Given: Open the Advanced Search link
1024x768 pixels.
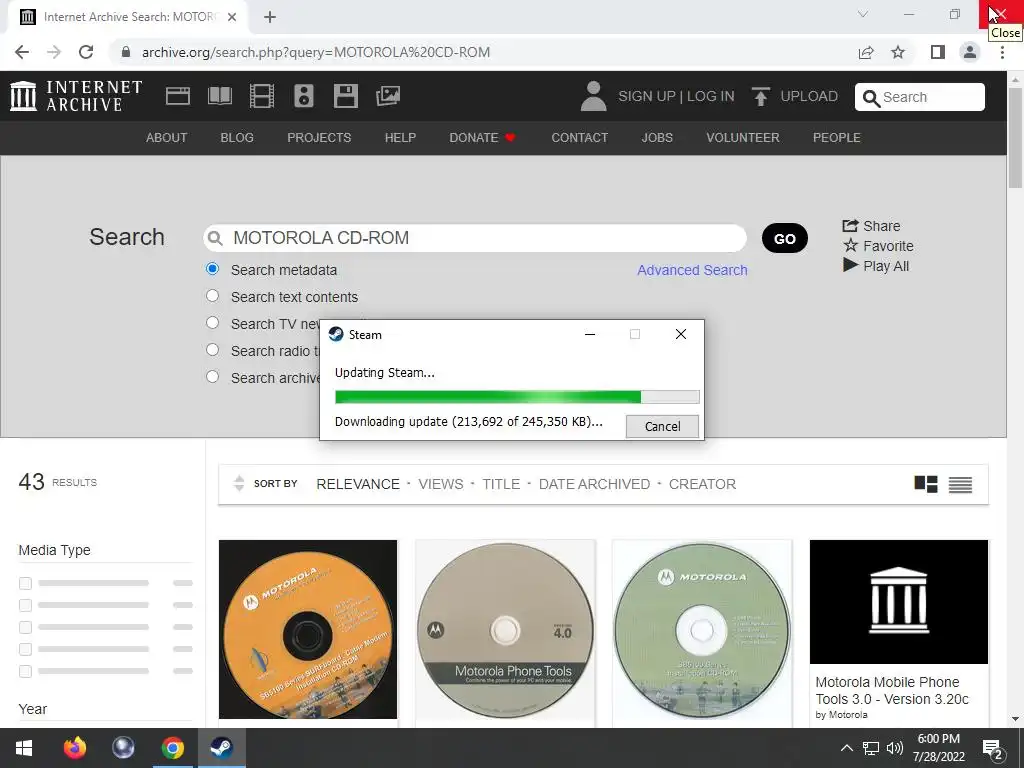Looking at the screenshot, I should (x=692, y=270).
